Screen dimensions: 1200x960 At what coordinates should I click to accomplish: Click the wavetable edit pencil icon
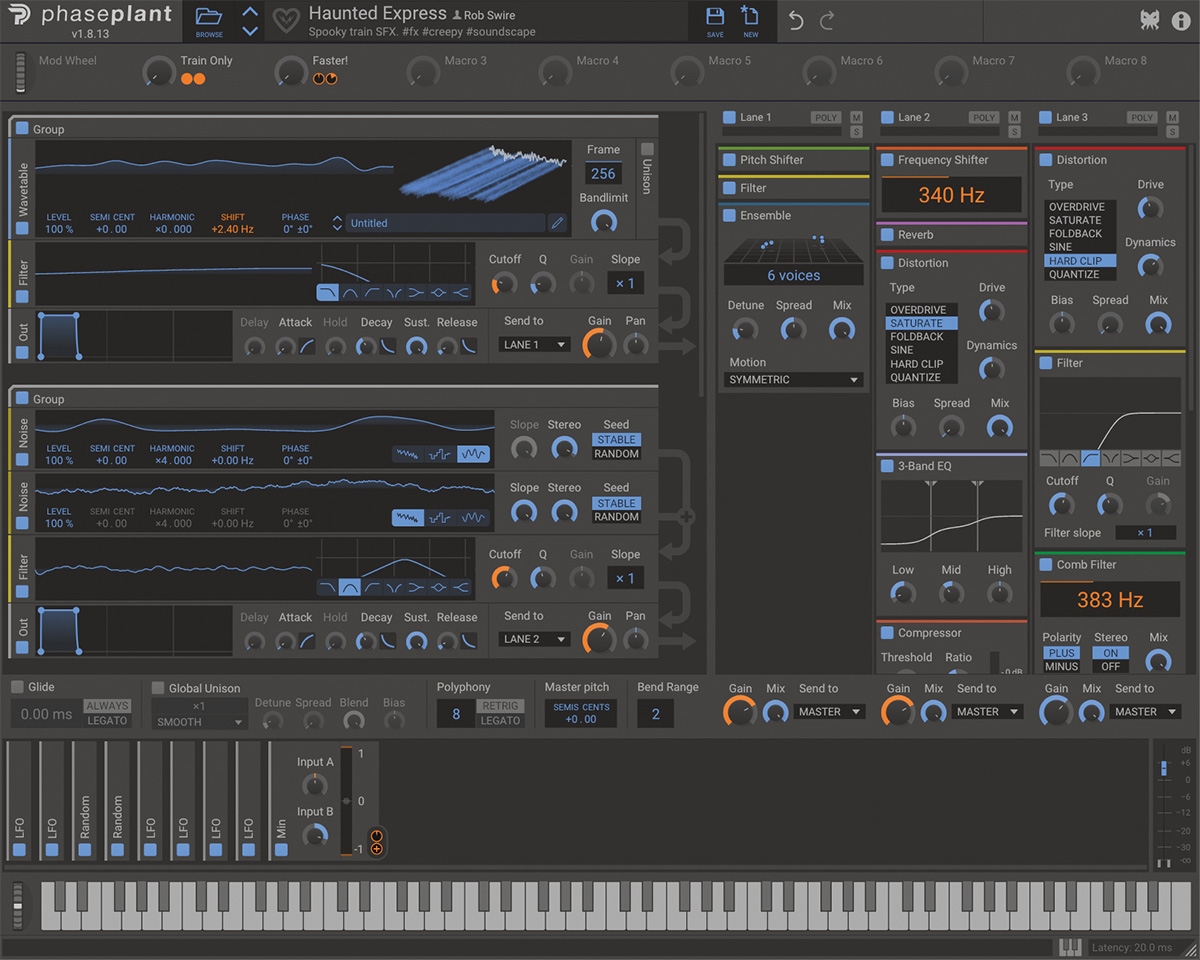[557, 223]
